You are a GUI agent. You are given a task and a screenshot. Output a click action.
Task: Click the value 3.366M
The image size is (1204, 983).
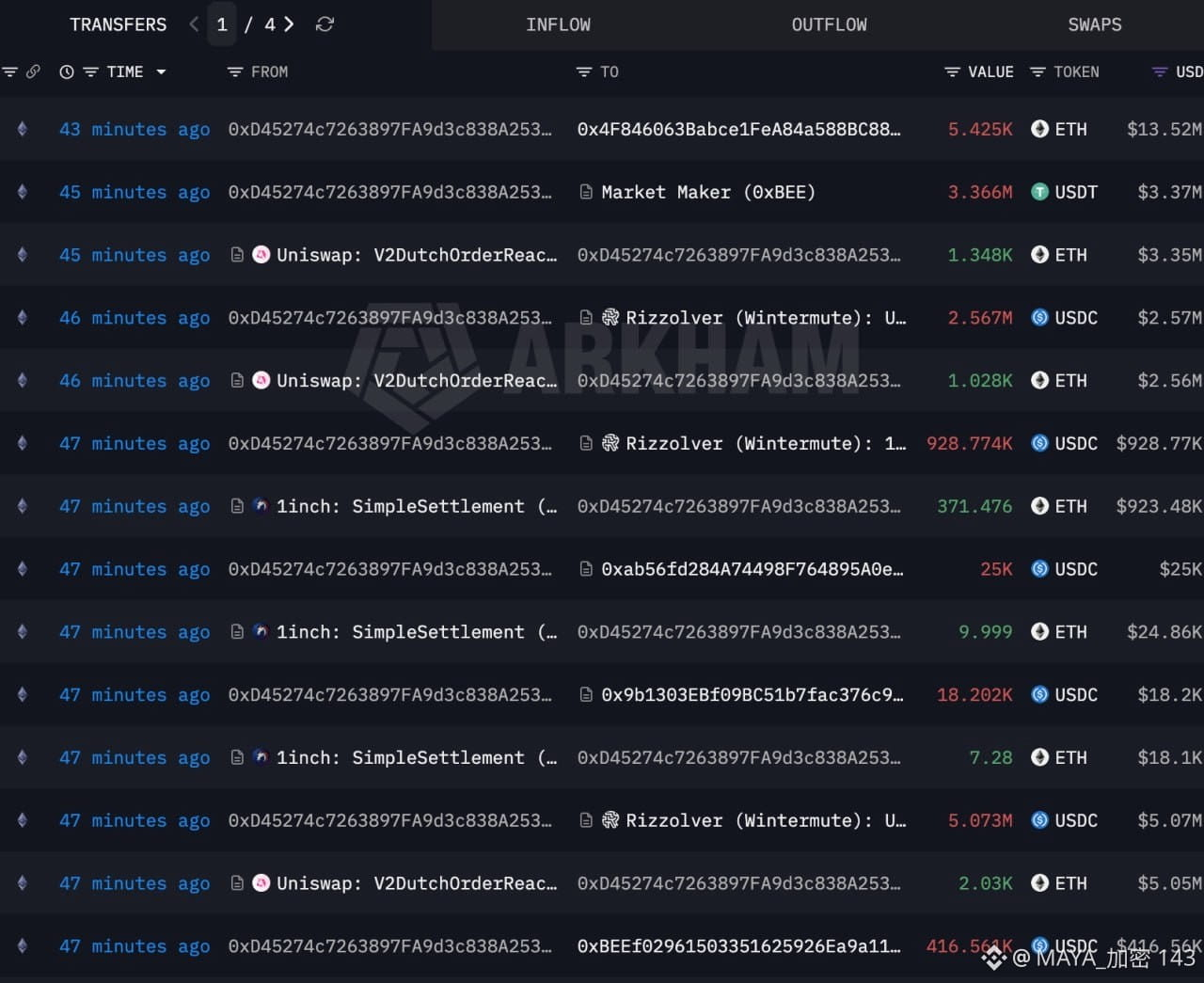tap(980, 192)
